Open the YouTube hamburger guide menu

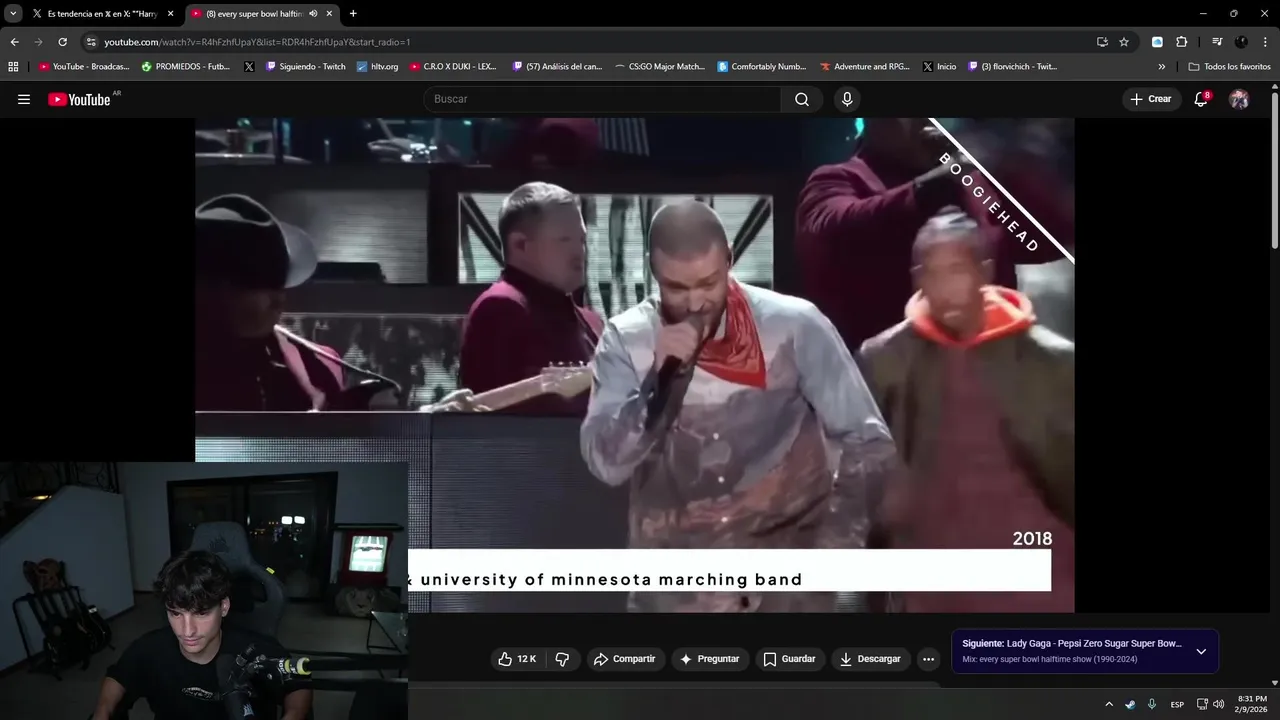[x=24, y=99]
